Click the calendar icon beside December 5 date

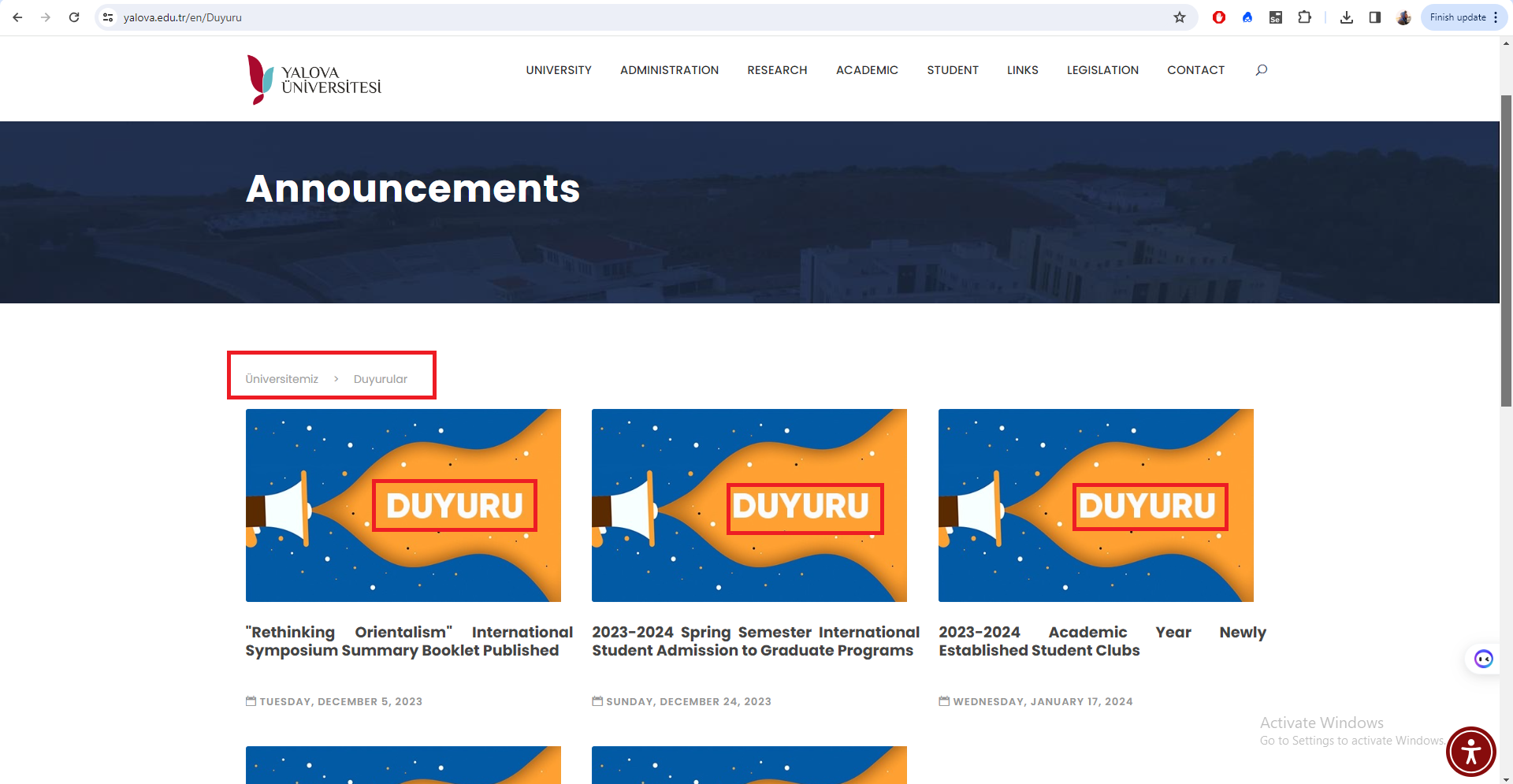(251, 700)
